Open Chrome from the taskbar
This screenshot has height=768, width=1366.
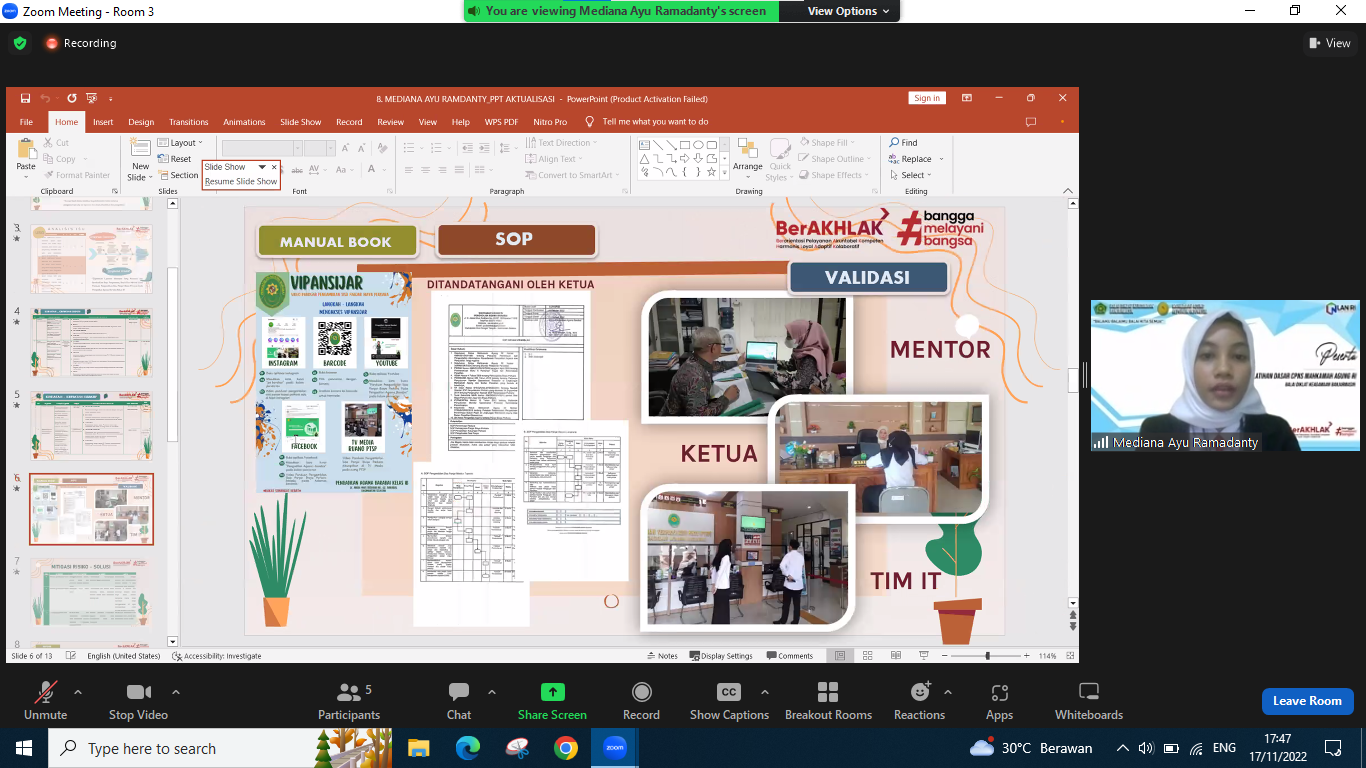coord(565,748)
